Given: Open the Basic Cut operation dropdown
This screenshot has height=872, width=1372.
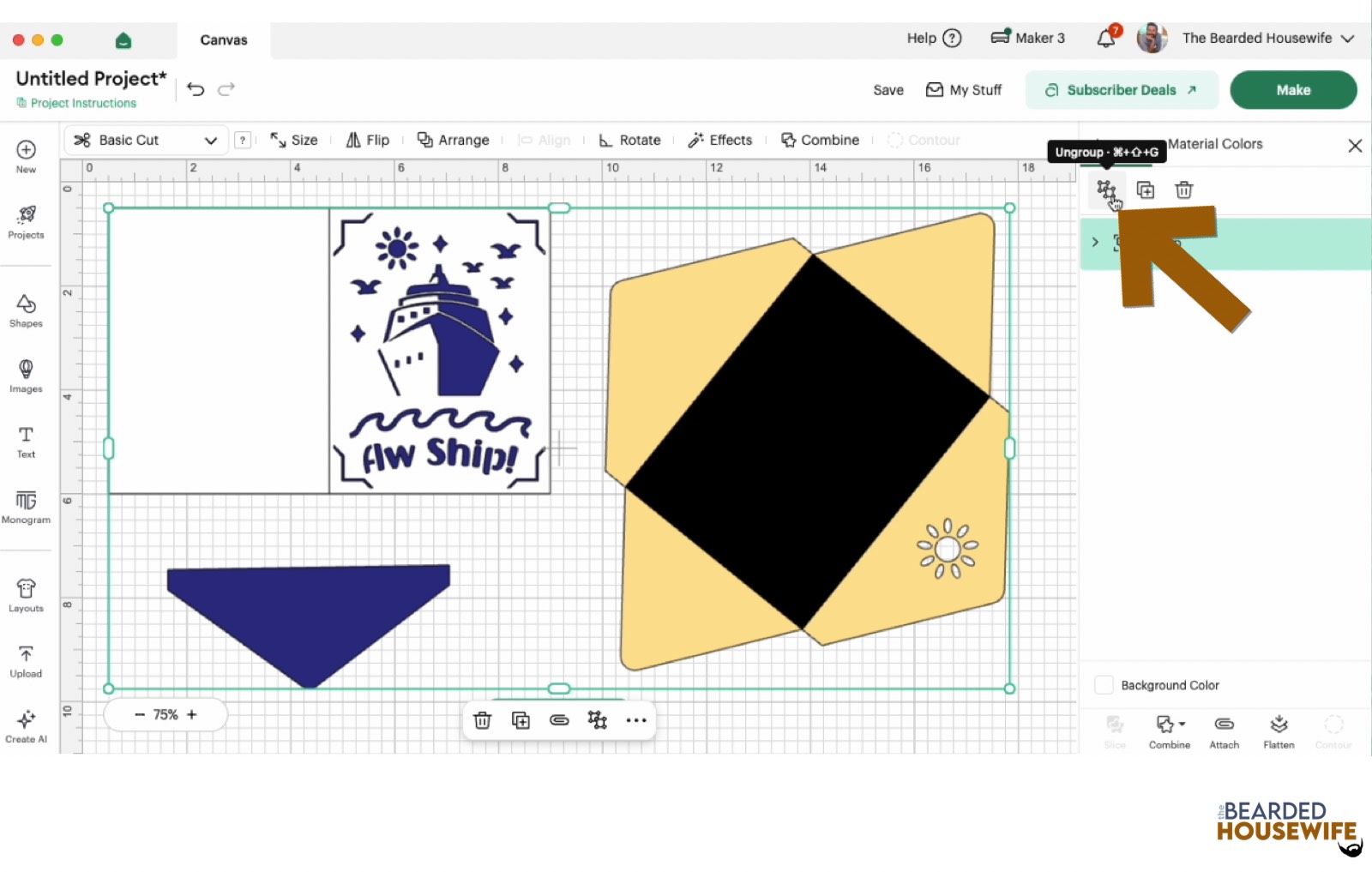Looking at the screenshot, I should click(x=146, y=141).
